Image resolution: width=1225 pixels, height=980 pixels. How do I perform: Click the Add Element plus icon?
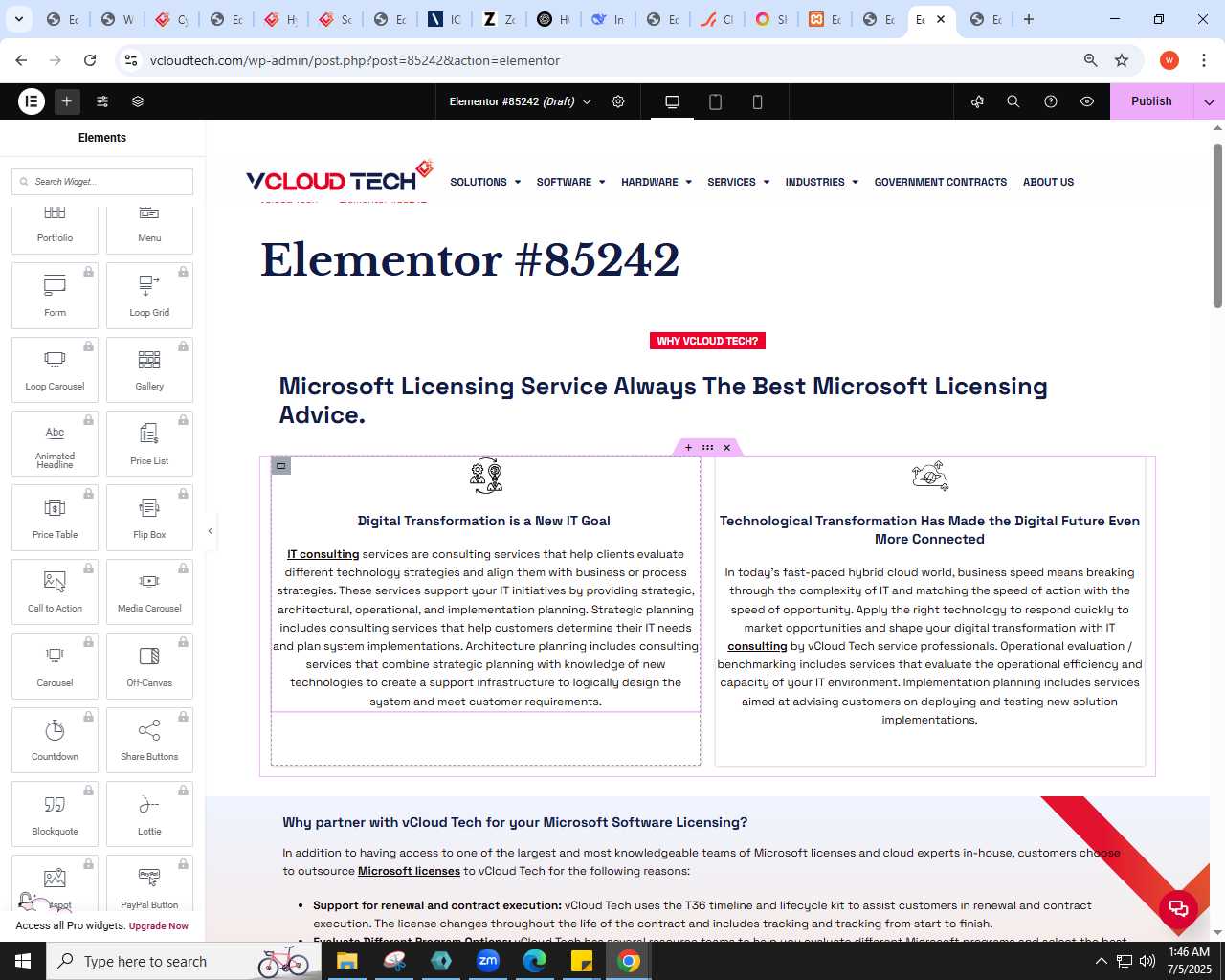click(x=67, y=101)
